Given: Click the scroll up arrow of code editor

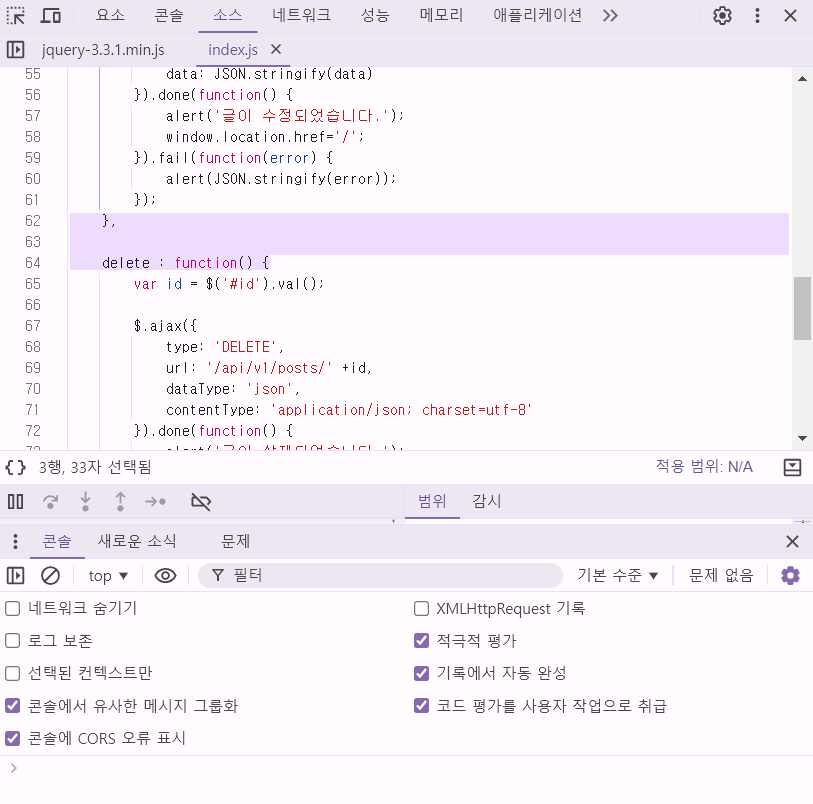Looking at the screenshot, I should tap(802, 79).
